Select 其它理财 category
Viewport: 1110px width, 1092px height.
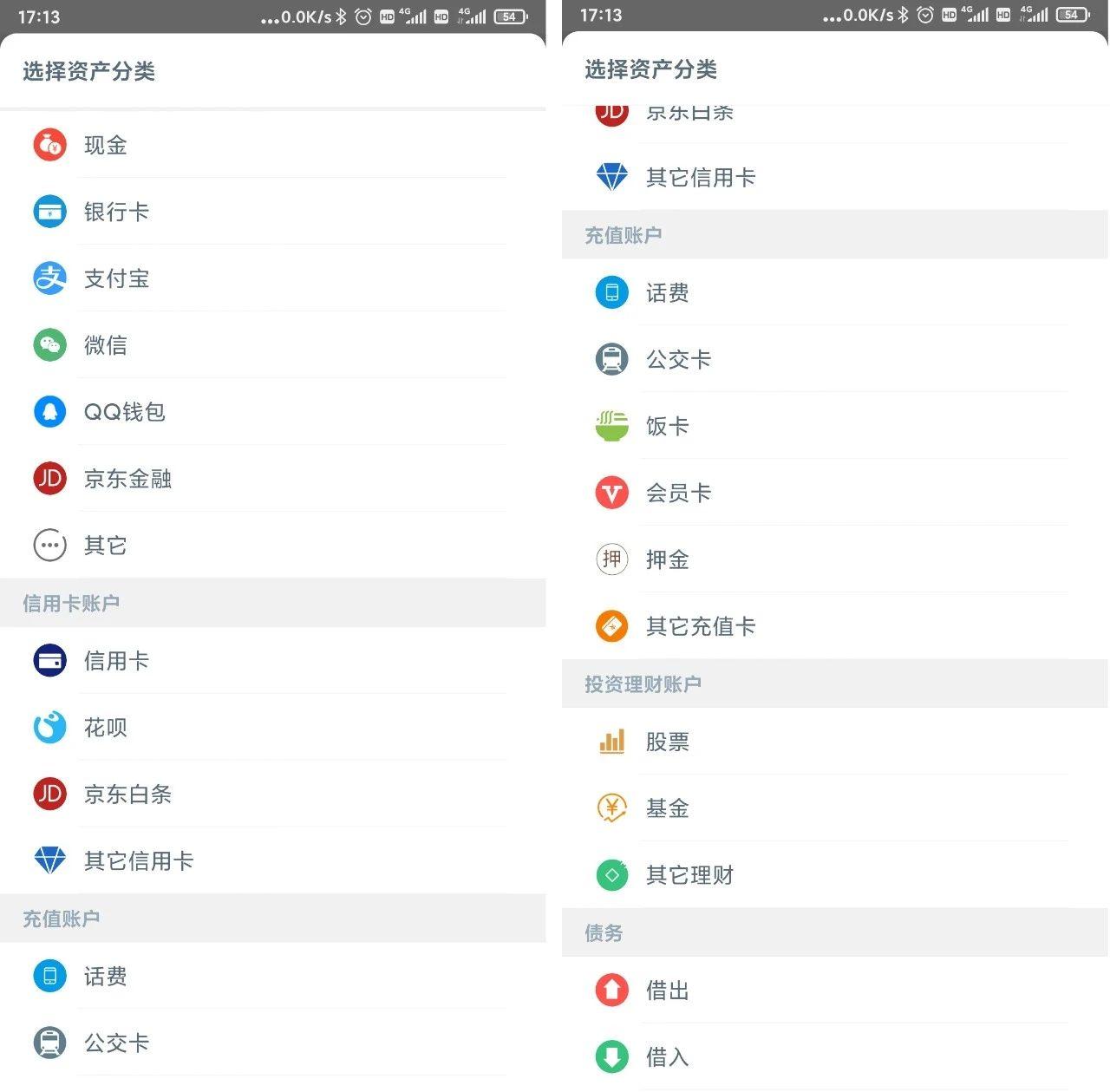point(835,875)
